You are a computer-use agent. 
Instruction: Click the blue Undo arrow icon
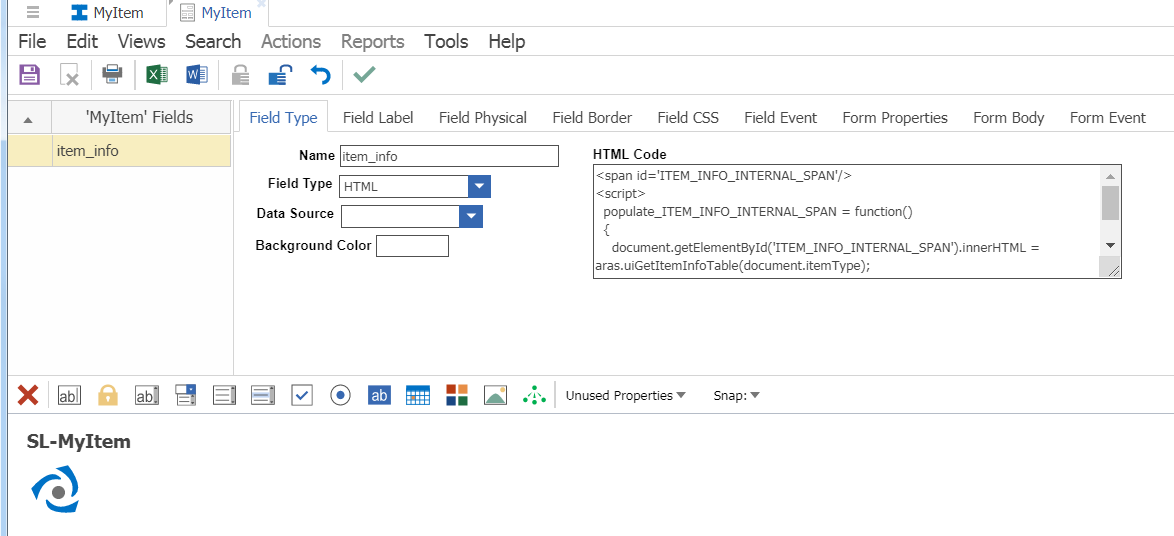pos(320,75)
